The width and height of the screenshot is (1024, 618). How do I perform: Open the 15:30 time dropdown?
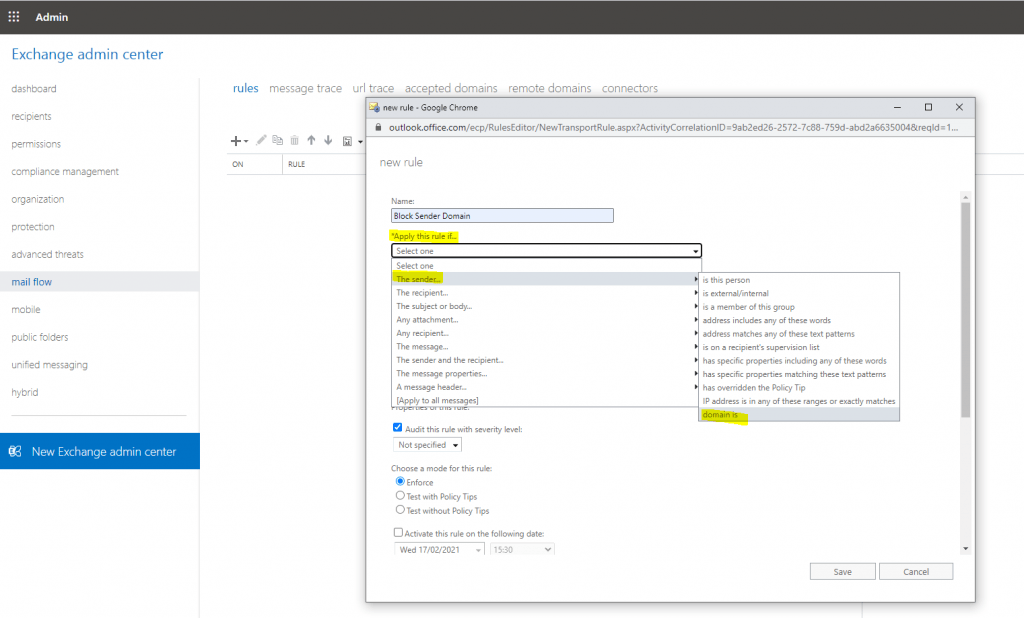[x=522, y=549]
